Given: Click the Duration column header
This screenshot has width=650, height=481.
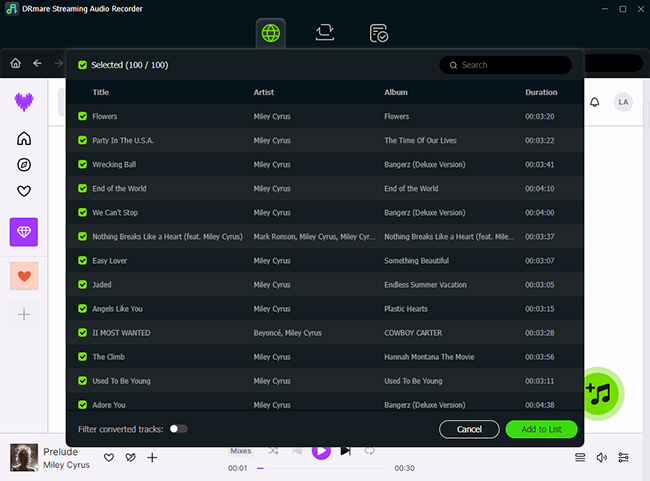Looking at the screenshot, I should click(541, 92).
